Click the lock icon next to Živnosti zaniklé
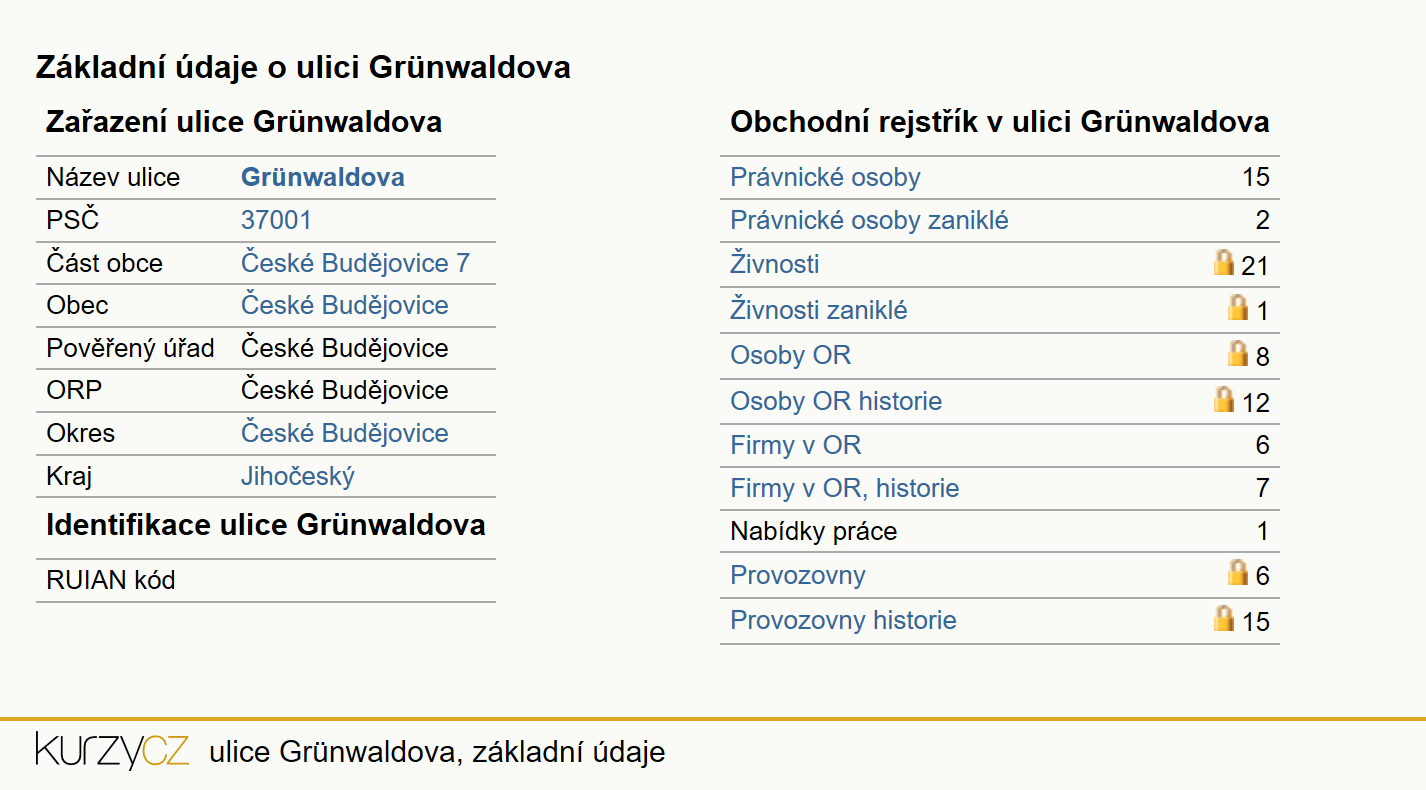Image resolution: width=1426 pixels, height=790 pixels. point(1238,307)
